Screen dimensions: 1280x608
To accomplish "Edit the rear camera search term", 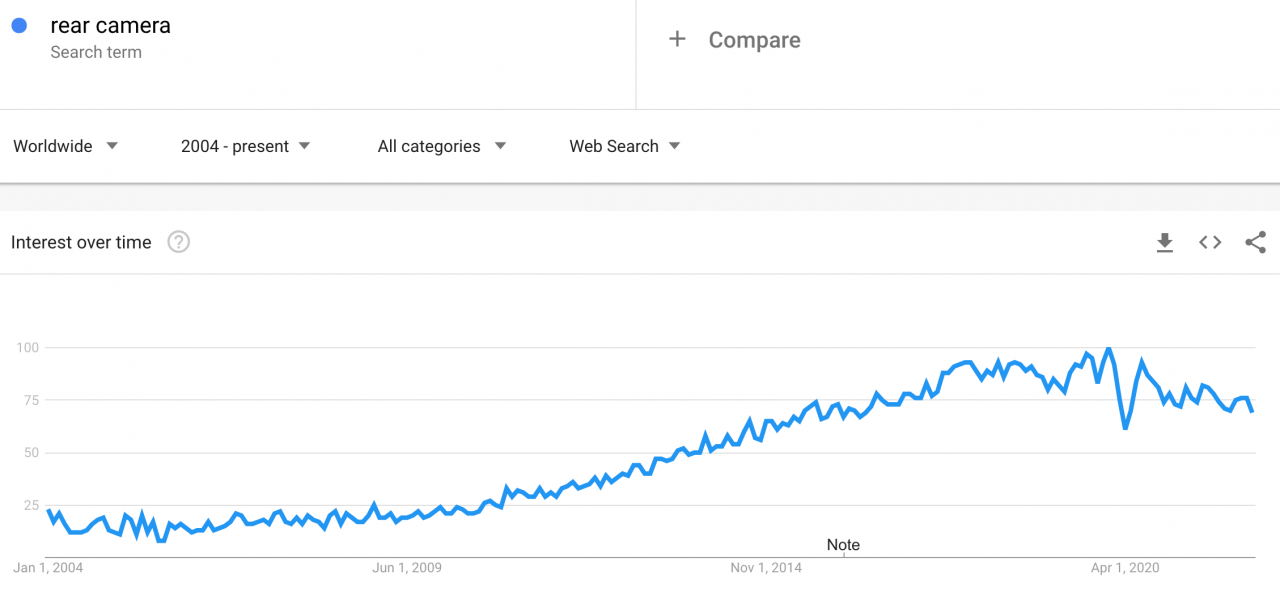I will click(110, 26).
